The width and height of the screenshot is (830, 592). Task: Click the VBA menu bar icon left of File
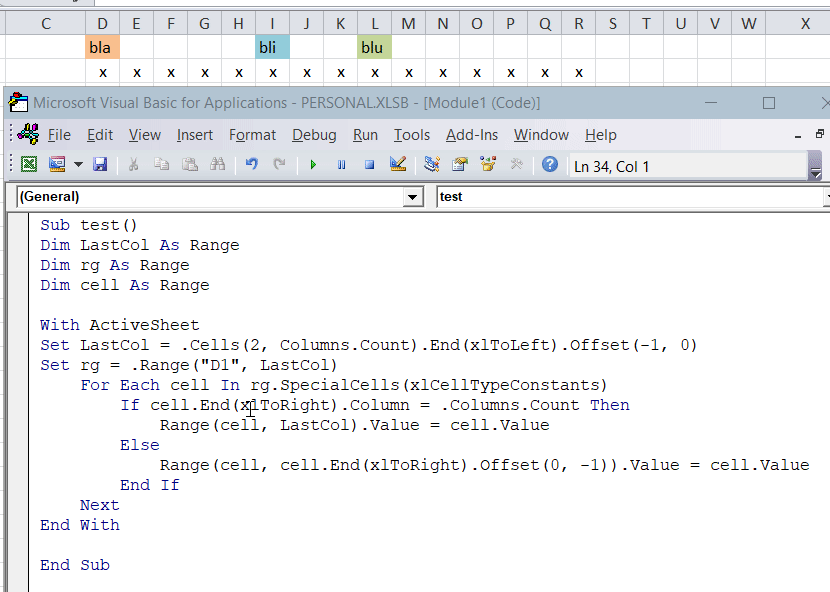pos(28,134)
